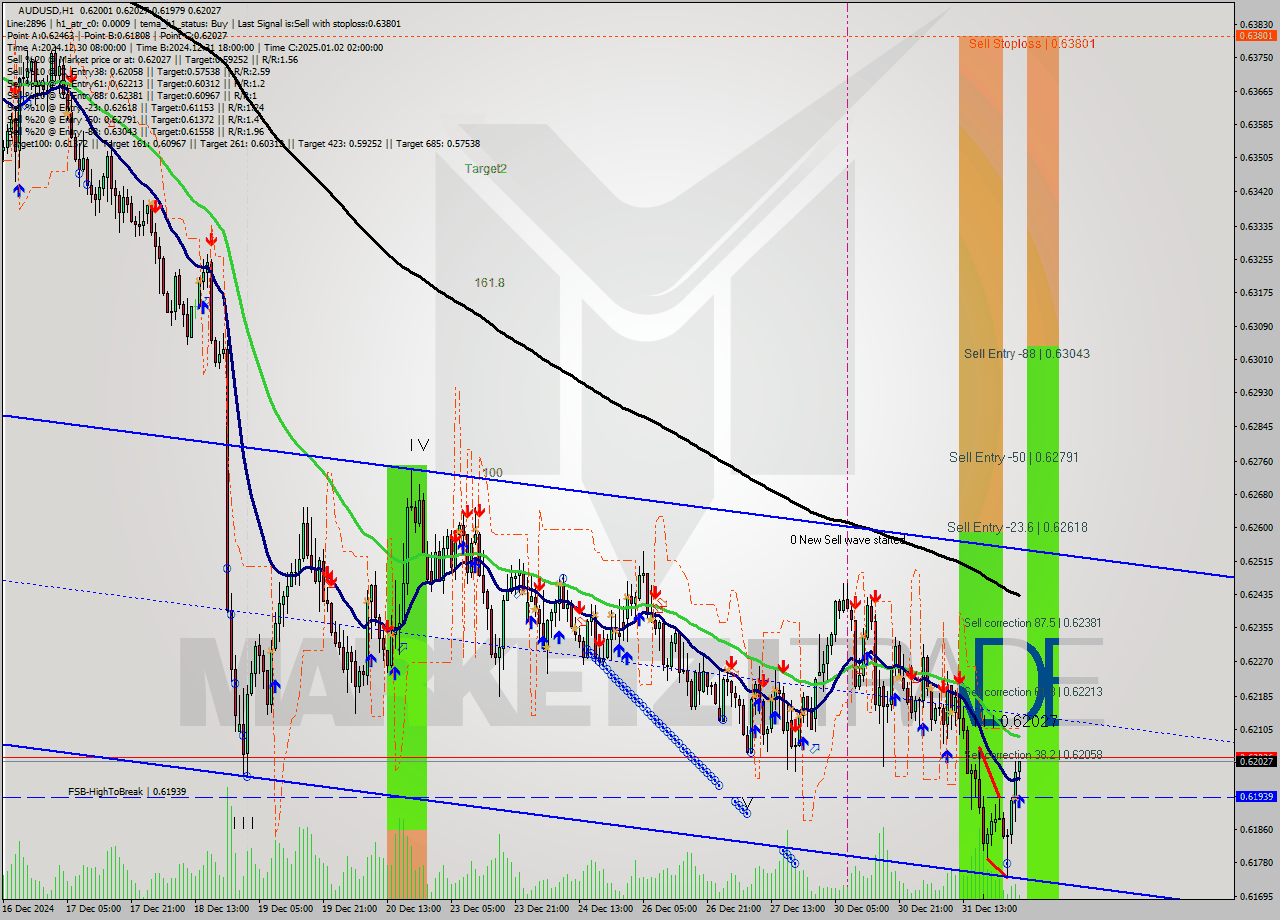The width and height of the screenshot is (1280, 920).
Task: Click price axis value 0.63585
Action: [1257, 124]
